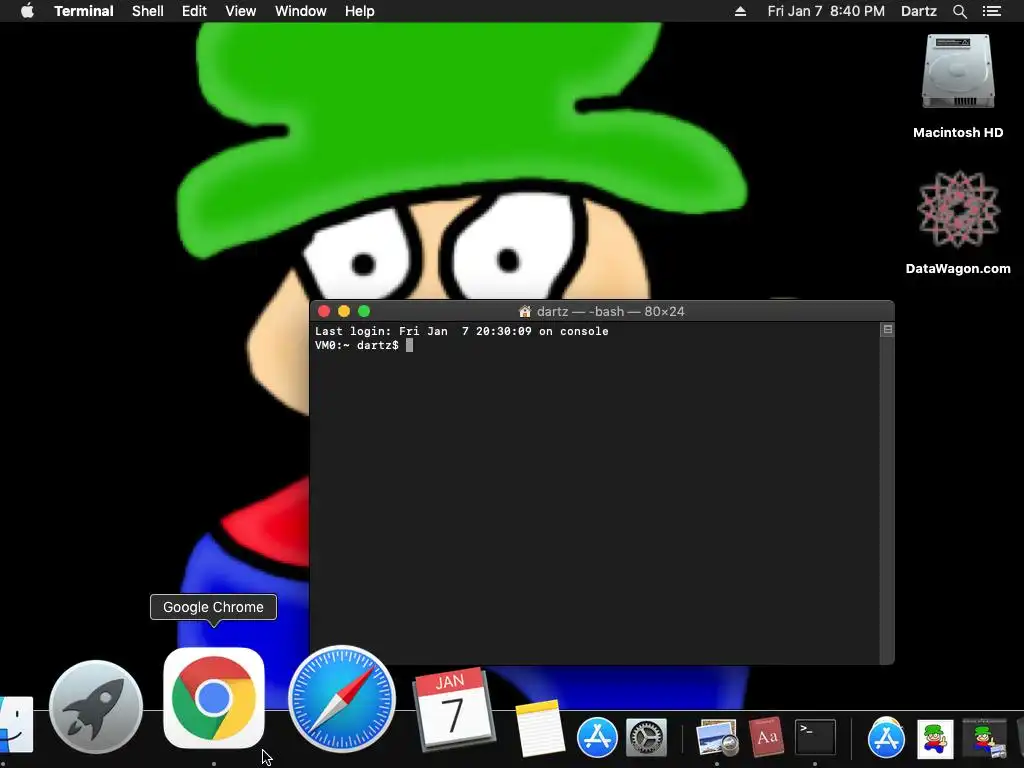
Task: Open the Shell menu
Action: [148, 11]
